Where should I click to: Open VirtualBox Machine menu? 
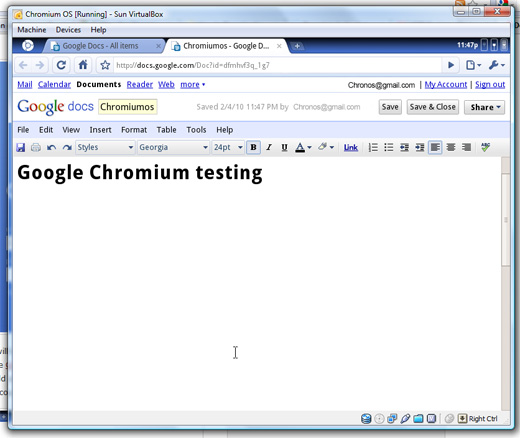click(32, 30)
